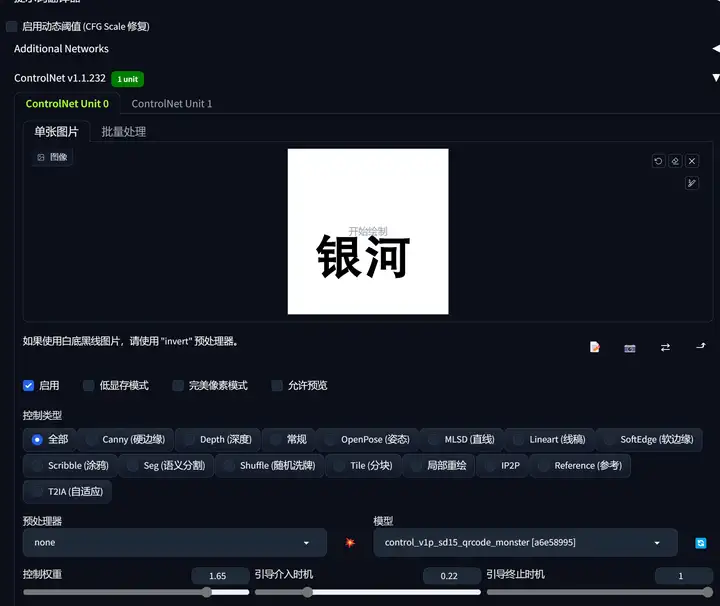Select Shuffle (随机洗牌) control type
Screen dimensions: 720x606
coord(270,466)
